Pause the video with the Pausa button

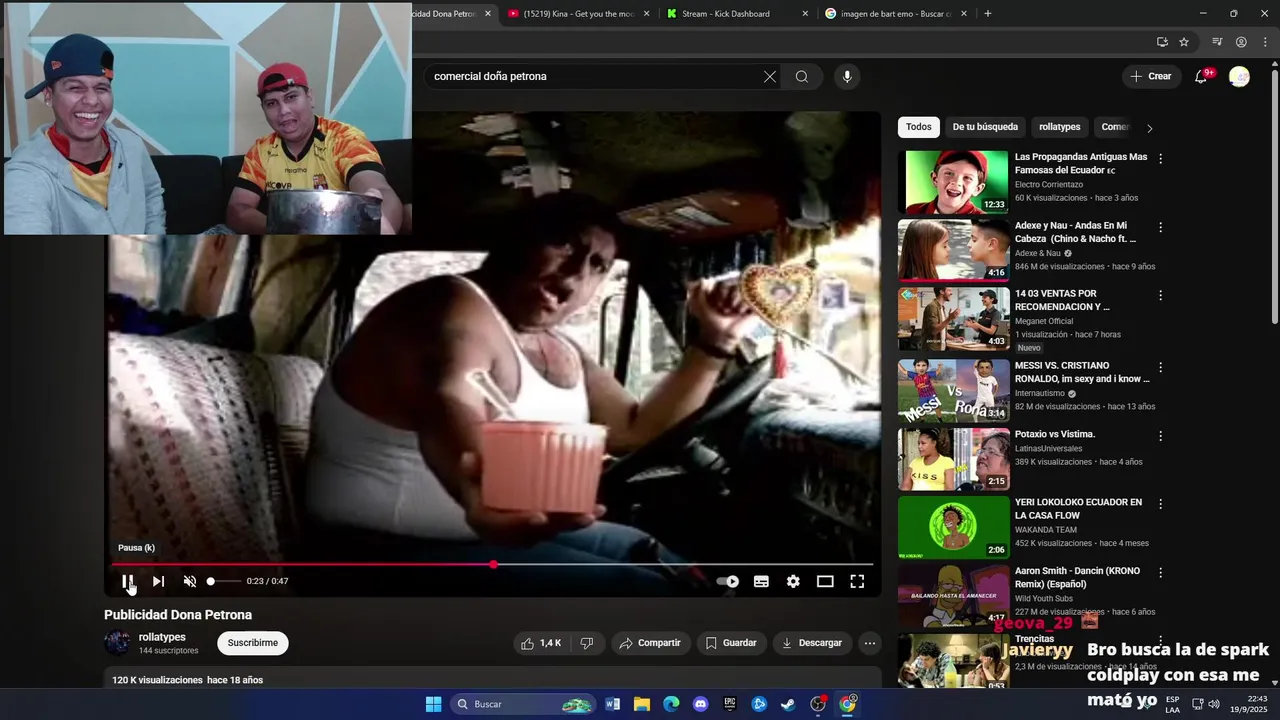tap(128, 581)
